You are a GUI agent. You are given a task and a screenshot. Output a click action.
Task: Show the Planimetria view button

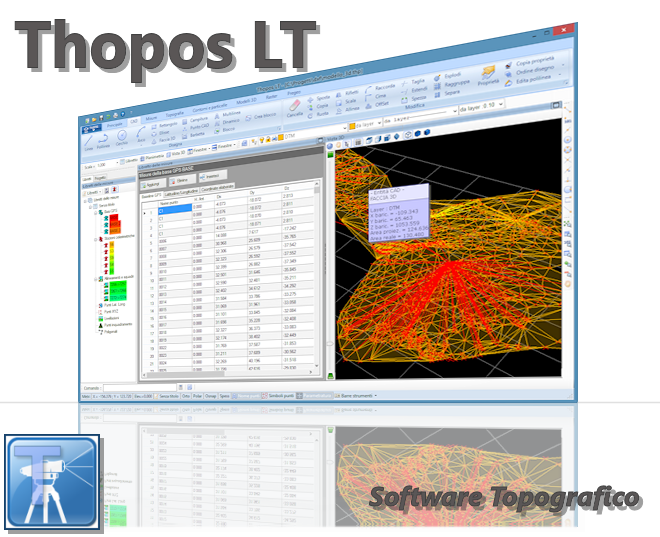(x=152, y=157)
